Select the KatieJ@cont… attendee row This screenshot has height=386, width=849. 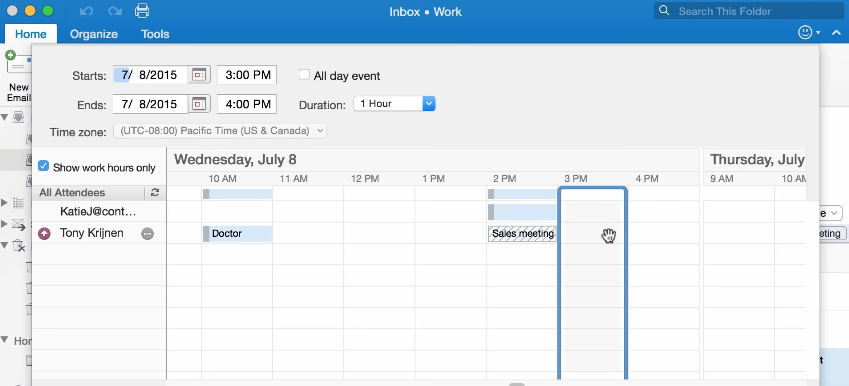[x=98, y=212]
